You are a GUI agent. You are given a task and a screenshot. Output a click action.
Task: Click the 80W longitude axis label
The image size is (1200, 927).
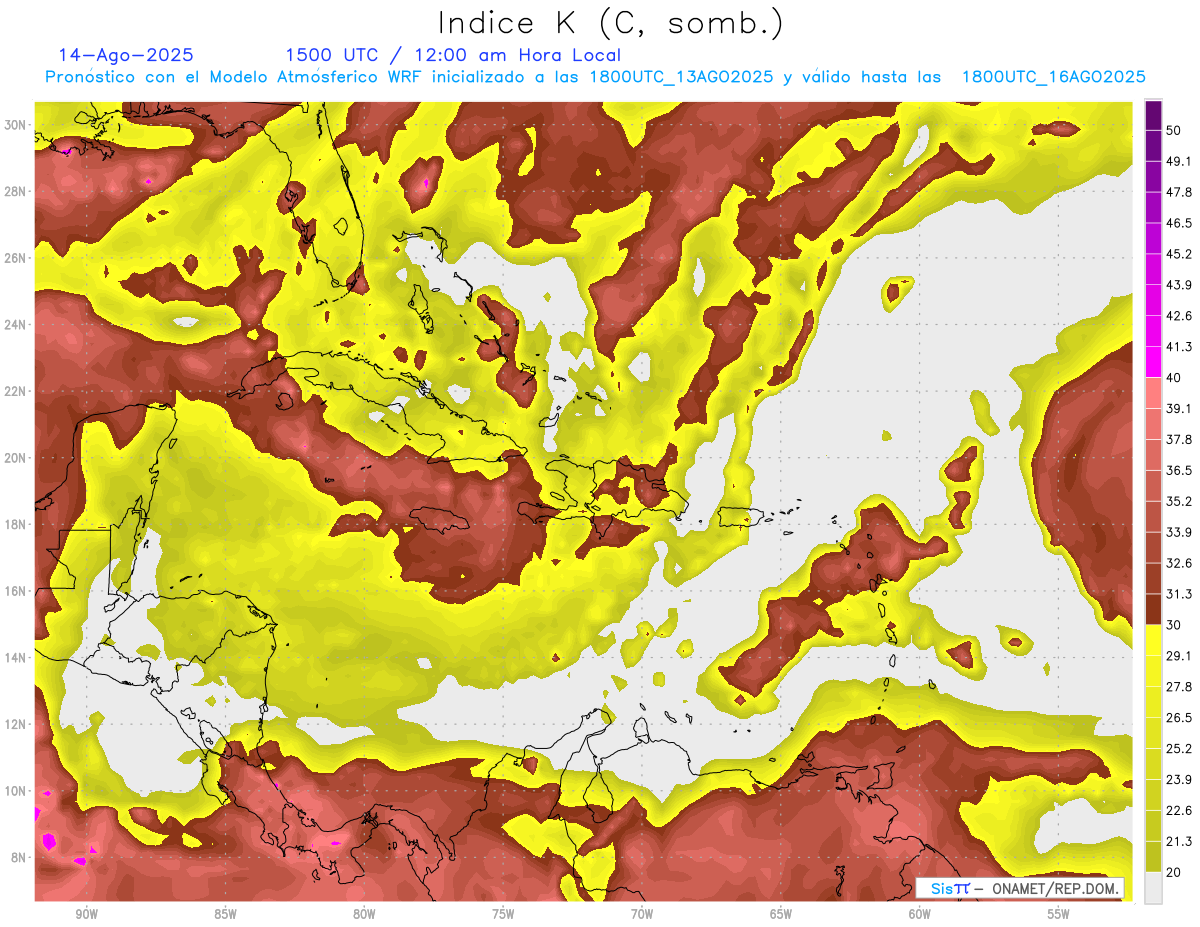tap(364, 914)
